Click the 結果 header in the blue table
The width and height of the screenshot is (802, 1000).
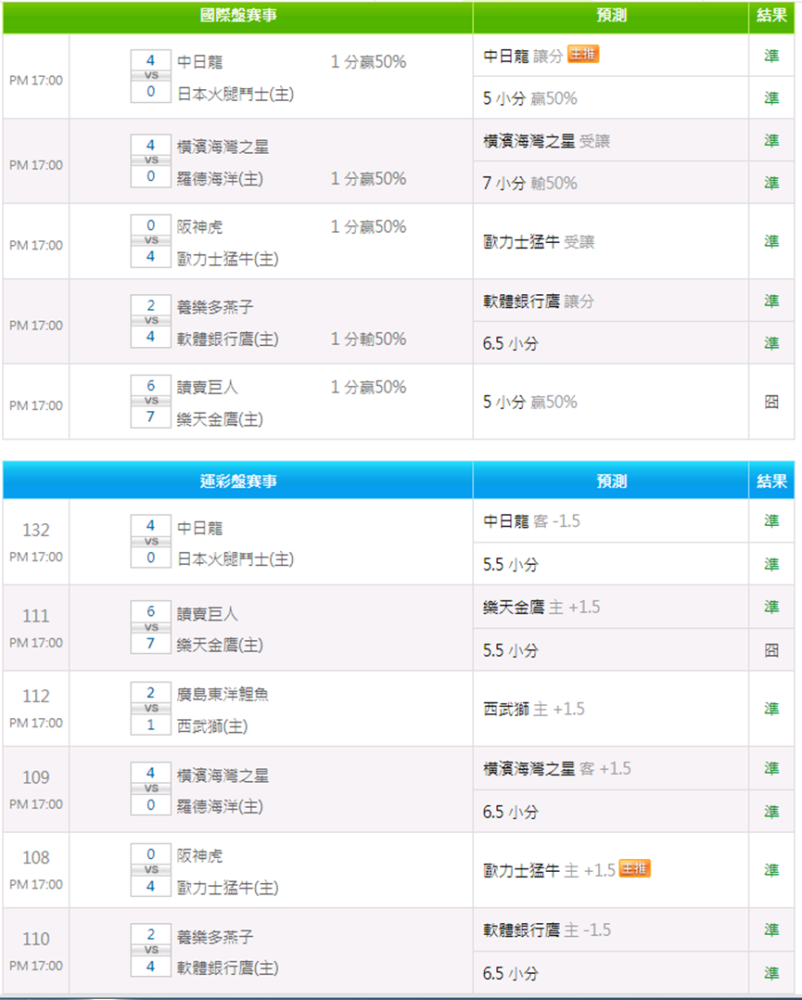click(x=771, y=481)
